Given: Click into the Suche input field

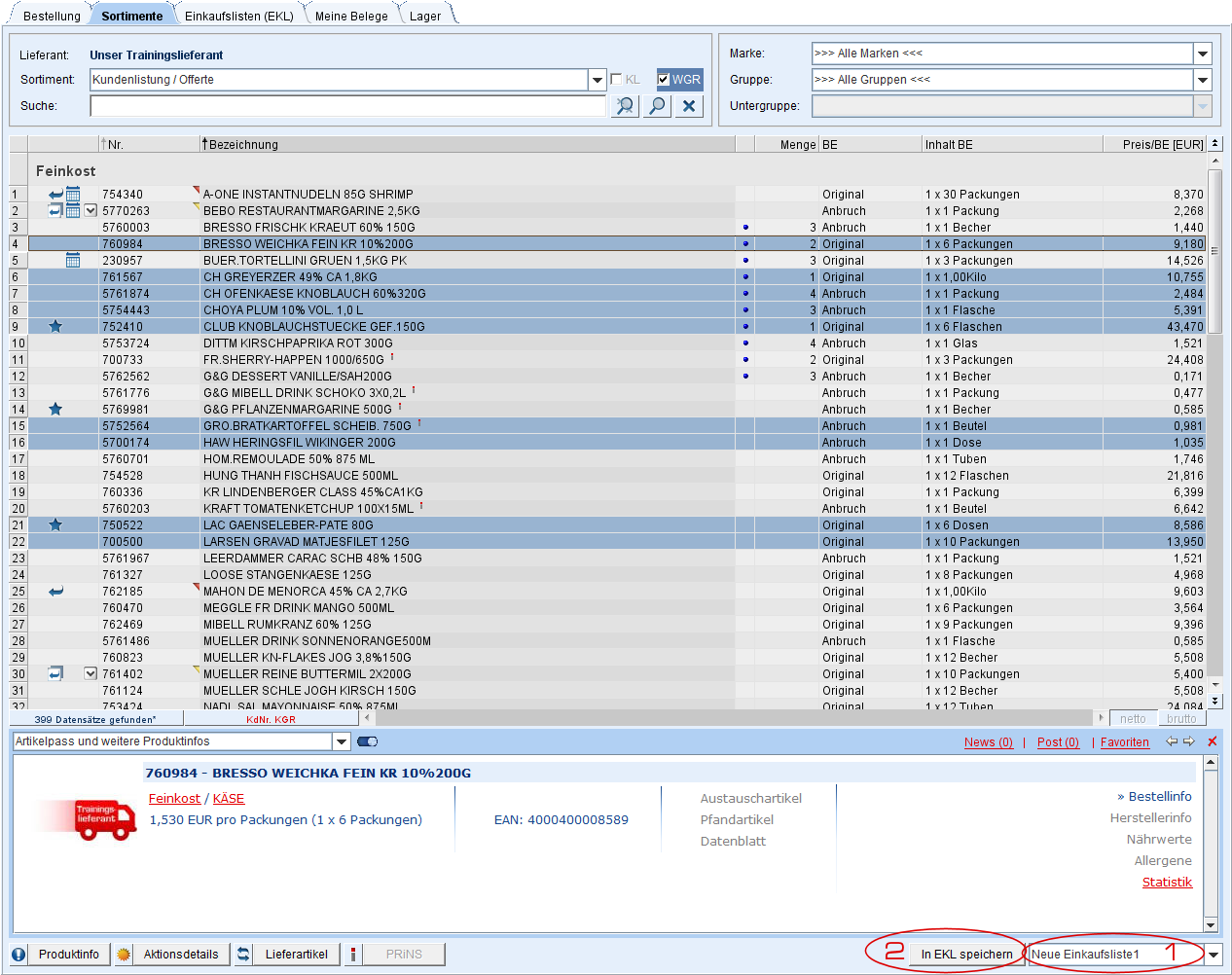Looking at the screenshot, I should coord(347,106).
